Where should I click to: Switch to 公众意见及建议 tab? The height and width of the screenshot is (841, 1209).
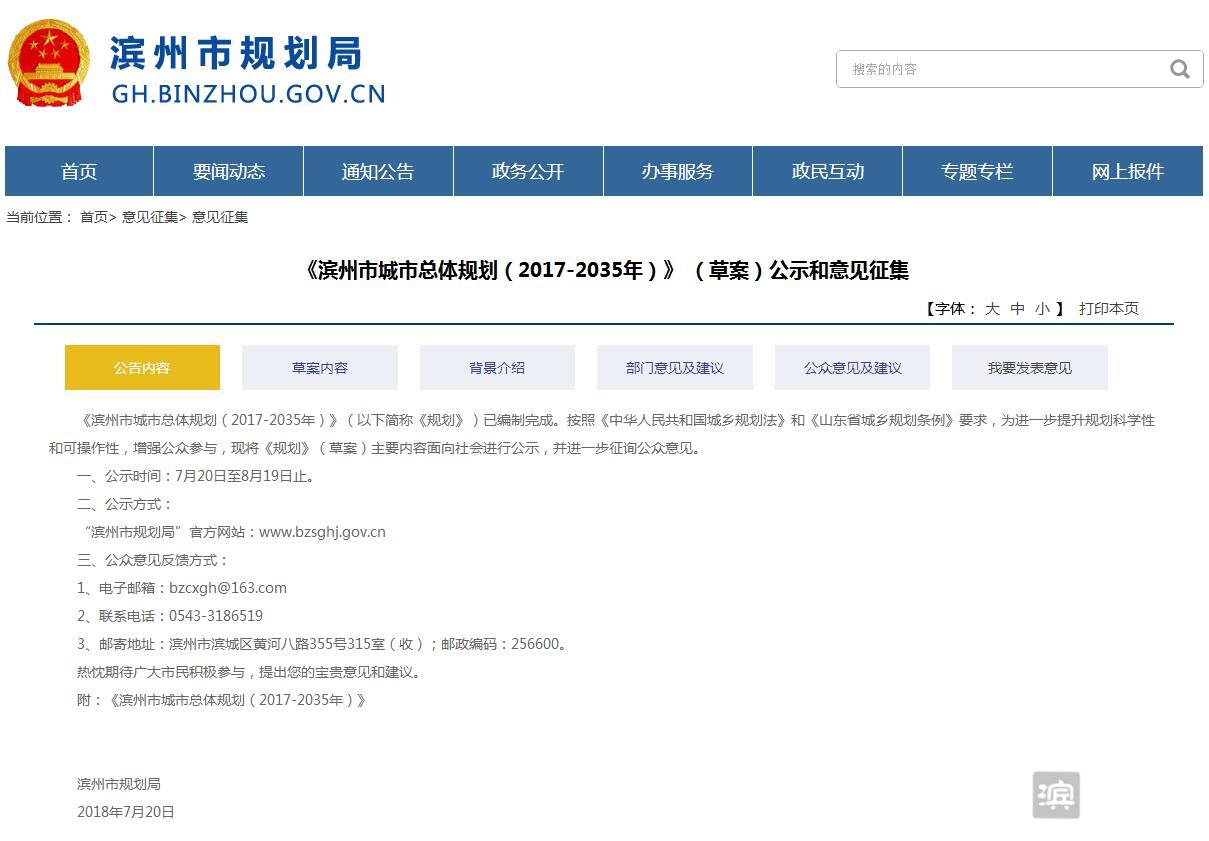(x=853, y=367)
